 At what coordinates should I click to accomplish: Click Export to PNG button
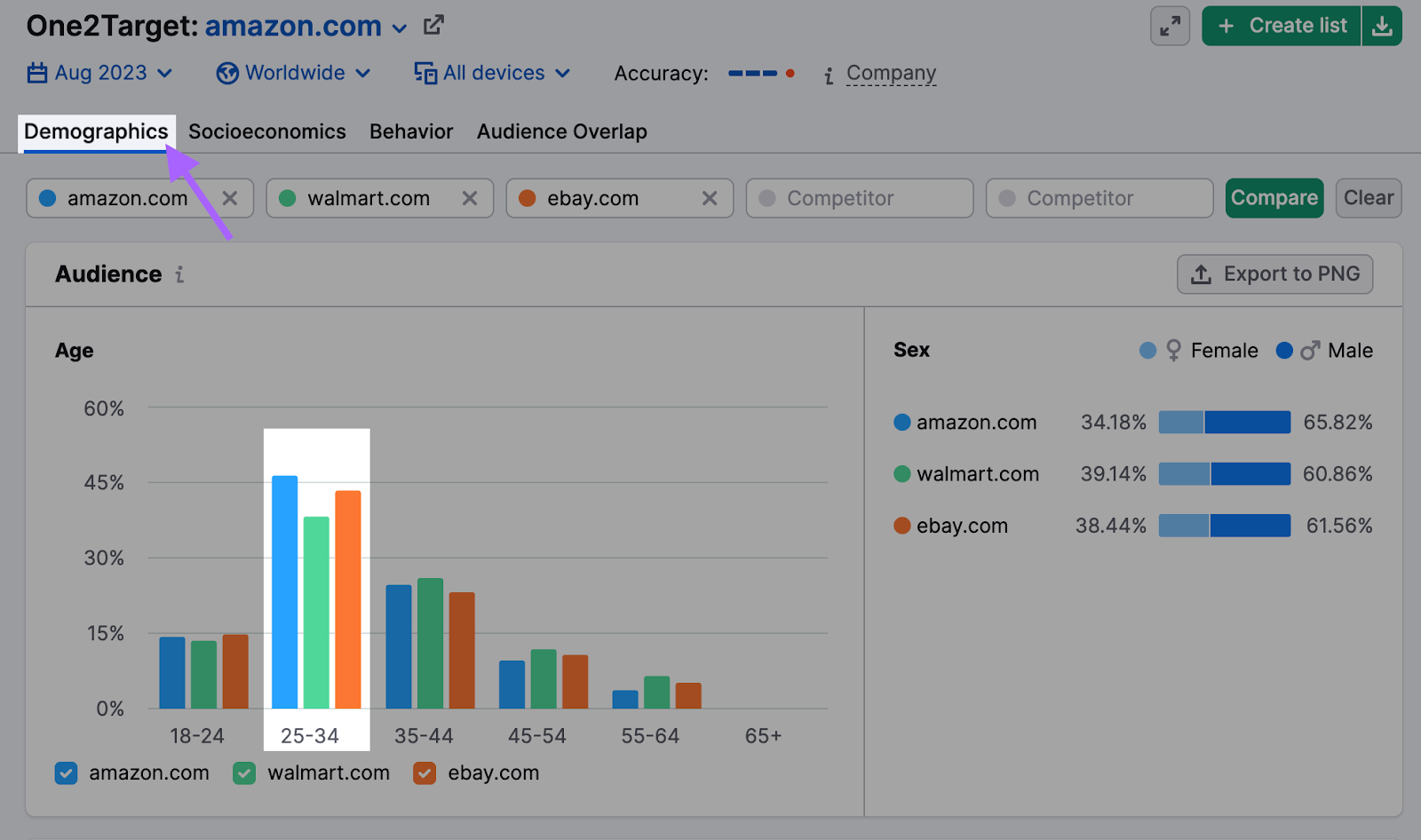click(1275, 274)
